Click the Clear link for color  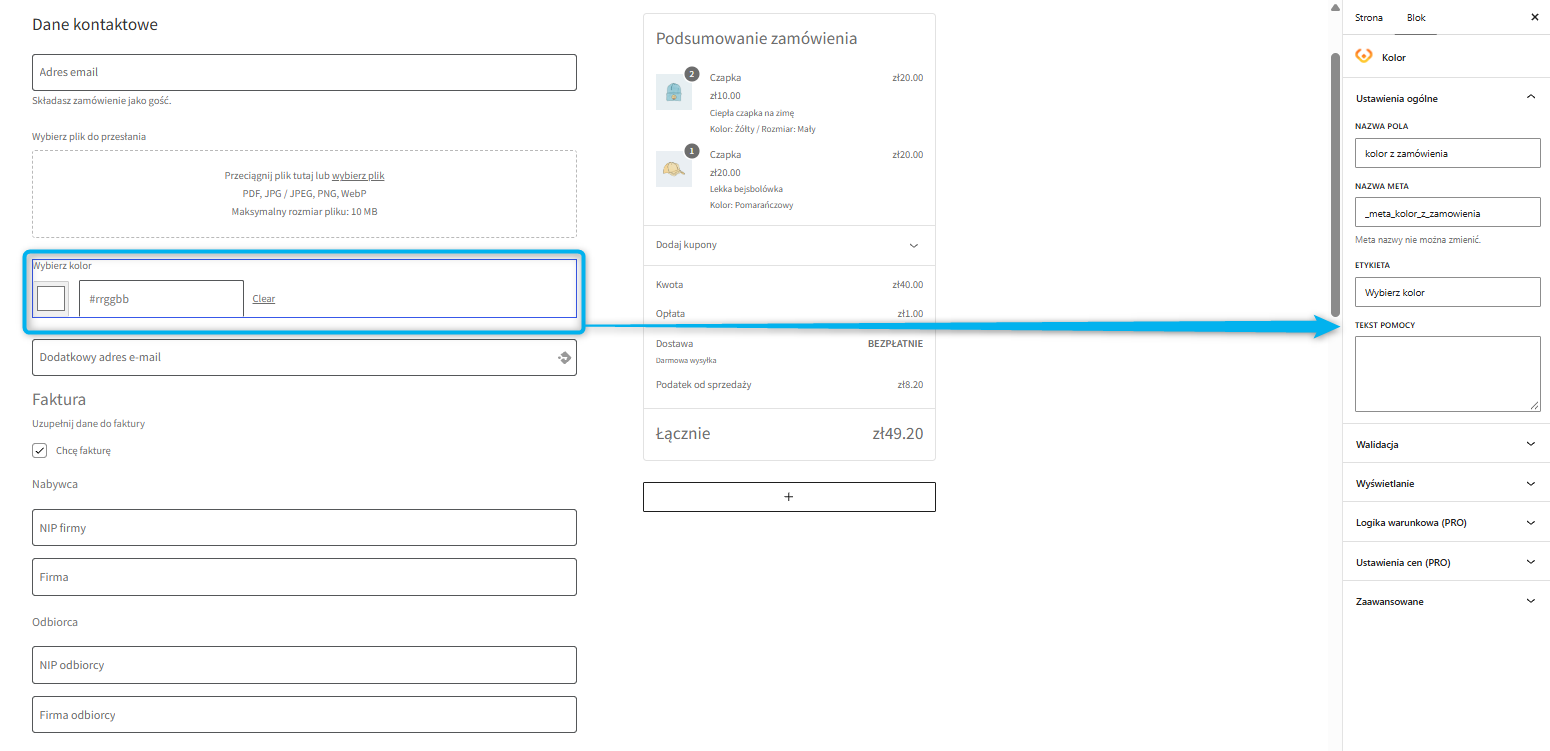(263, 299)
